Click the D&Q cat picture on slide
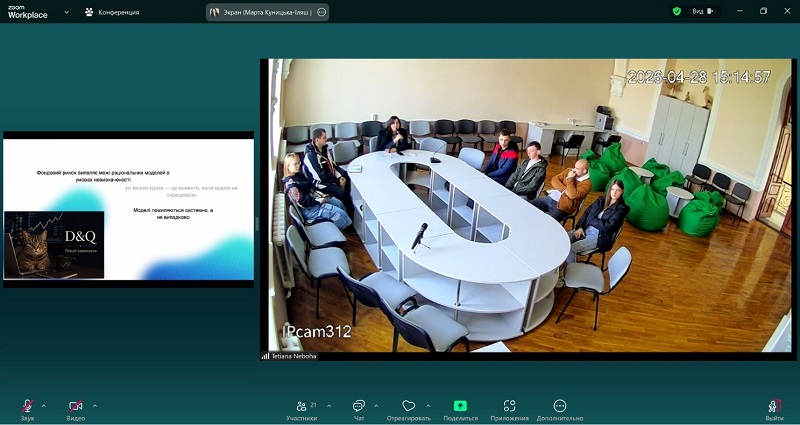 pos(54,245)
